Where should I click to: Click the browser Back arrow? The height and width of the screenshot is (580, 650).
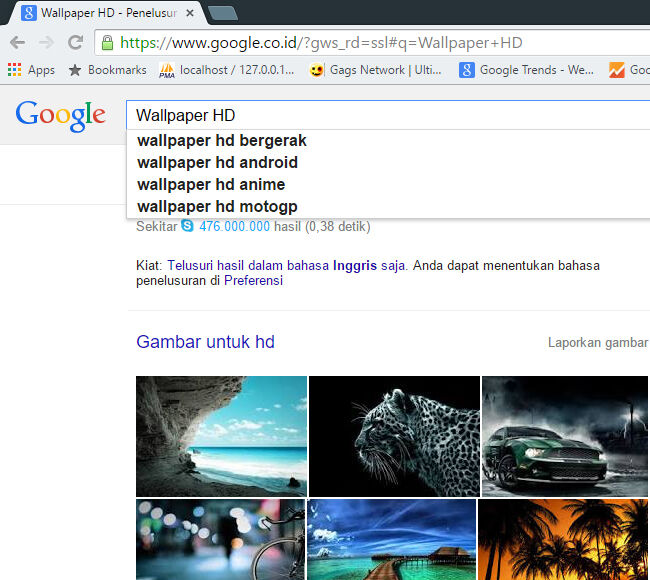[17, 42]
